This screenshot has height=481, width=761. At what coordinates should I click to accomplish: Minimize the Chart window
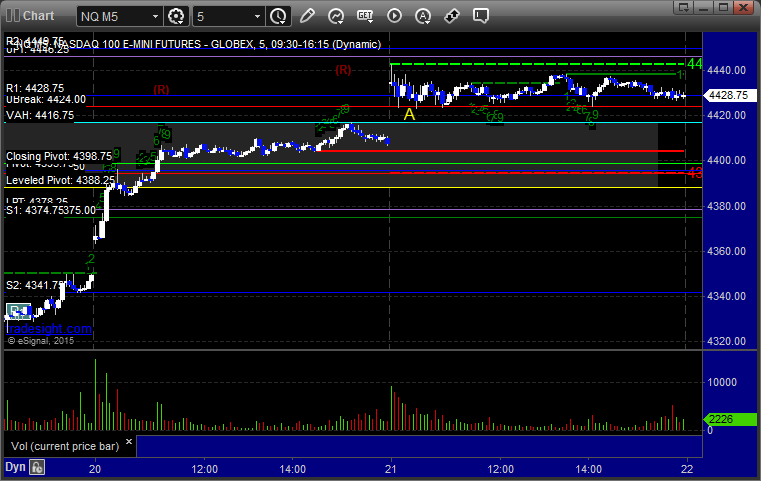[x=704, y=7]
